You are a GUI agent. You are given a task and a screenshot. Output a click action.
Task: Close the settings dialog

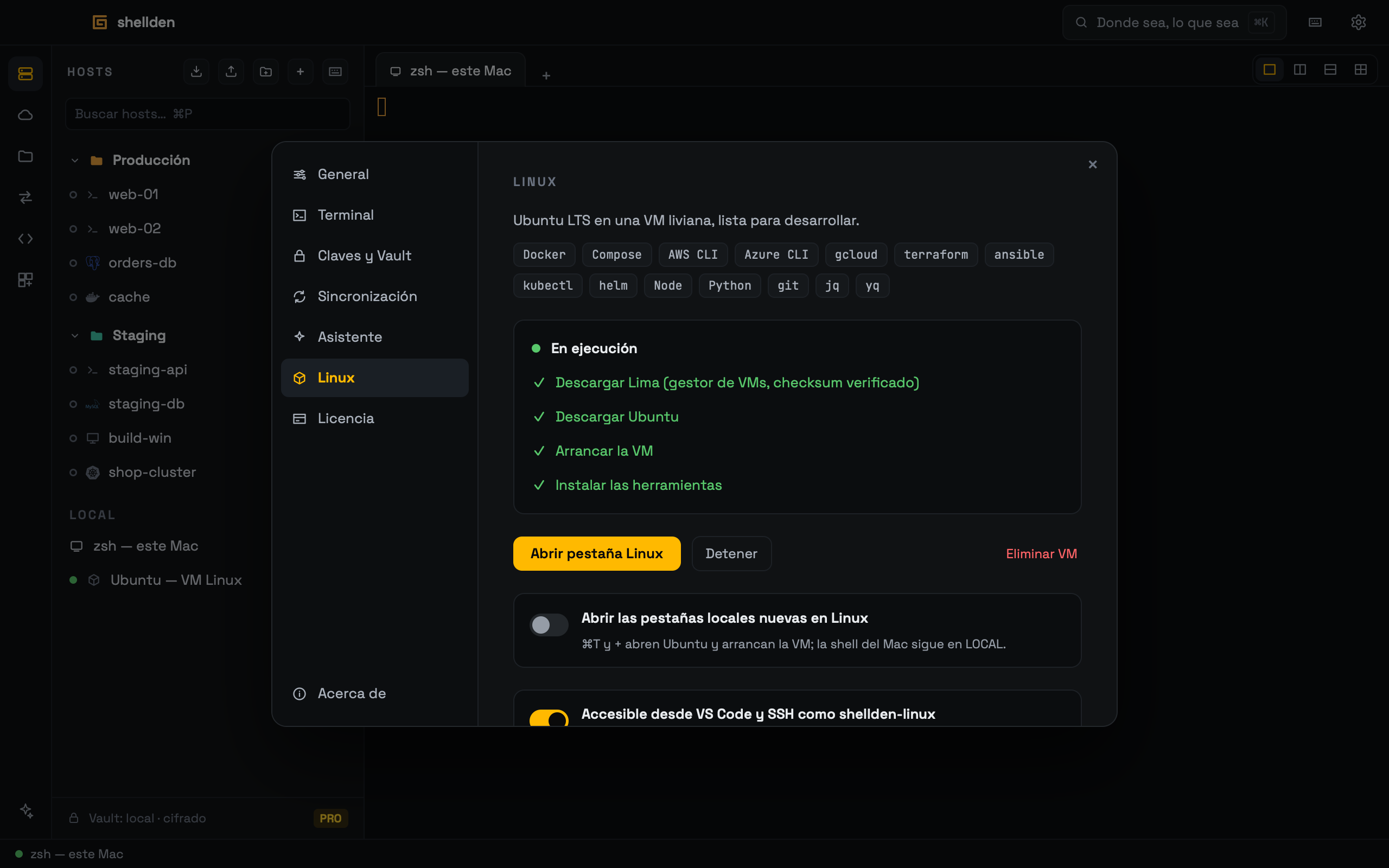(x=1092, y=165)
